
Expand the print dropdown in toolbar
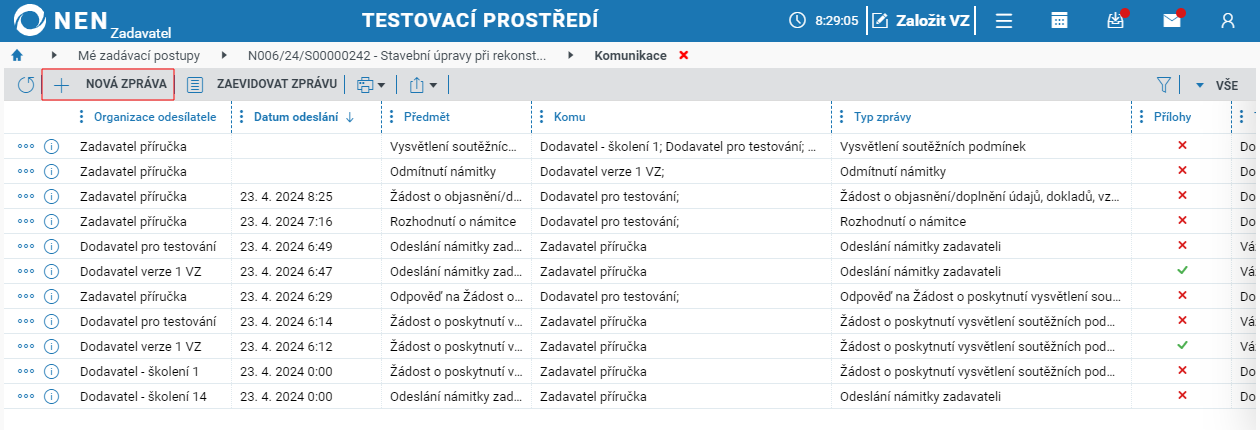point(371,85)
